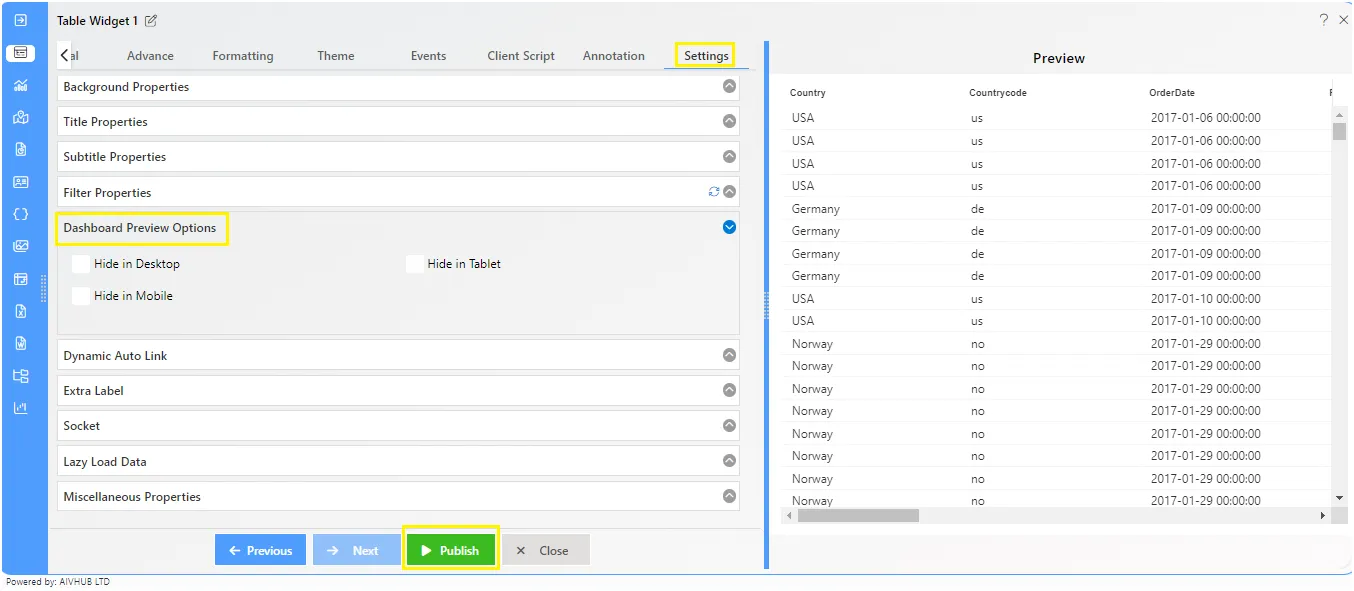Viewport: 1354px width, 591px height.
Task: Open the chart widget icon in sidebar
Action: click(x=20, y=85)
